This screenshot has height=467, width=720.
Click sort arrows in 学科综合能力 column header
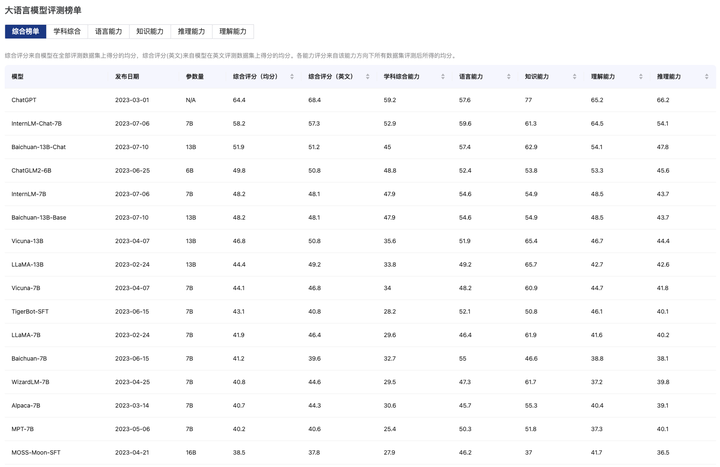(x=443, y=77)
